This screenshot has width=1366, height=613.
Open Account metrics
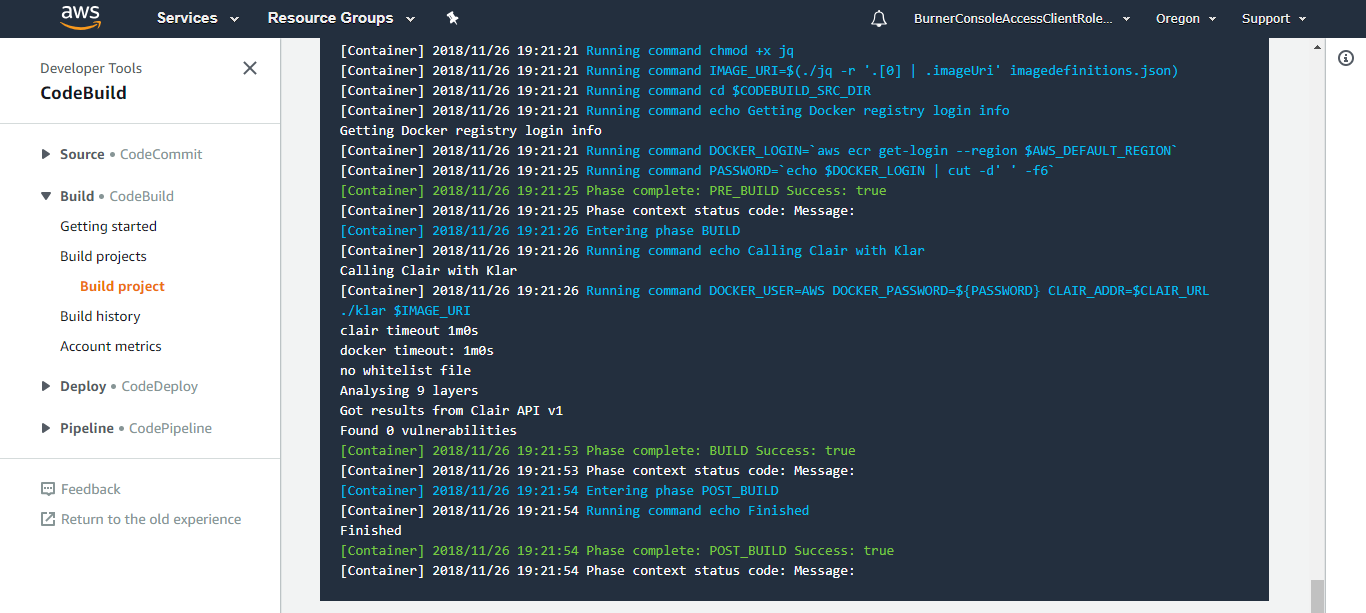pyautogui.click(x=111, y=346)
